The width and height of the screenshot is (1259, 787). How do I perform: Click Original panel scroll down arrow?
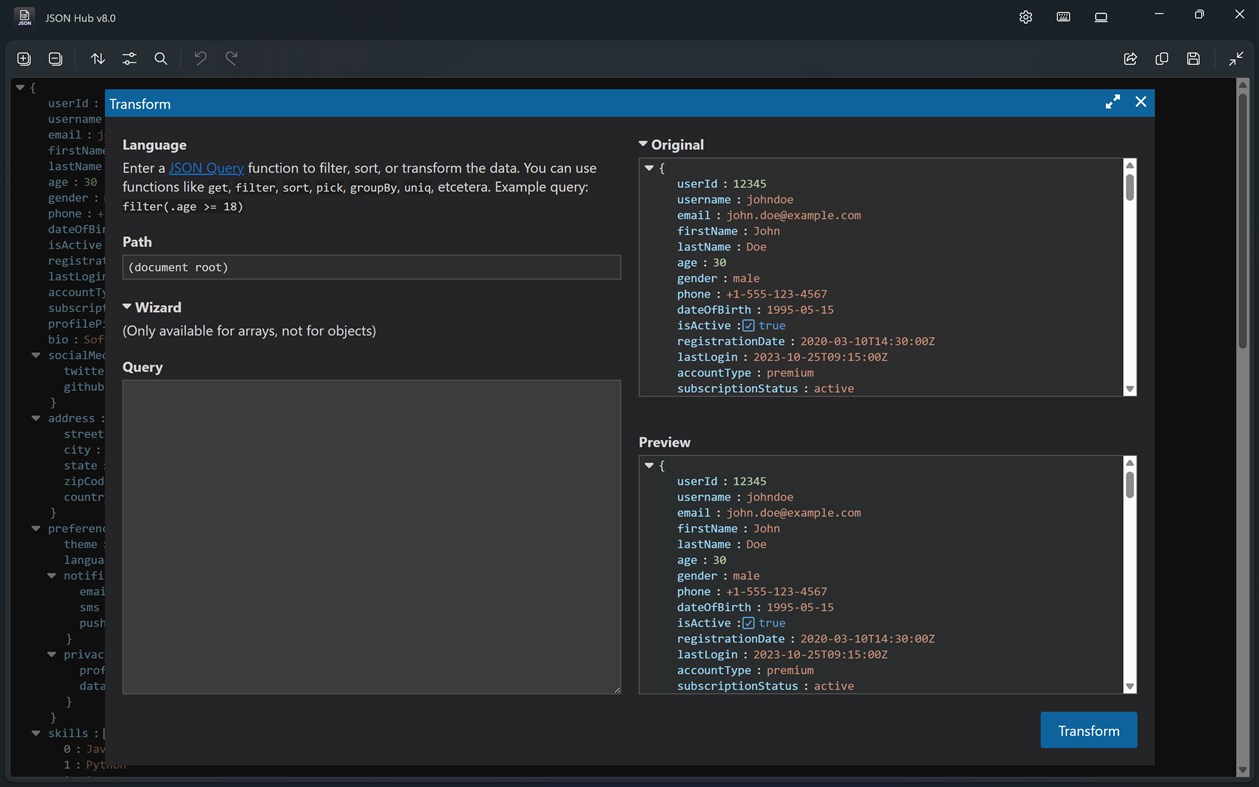click(x=1130, y=389)
